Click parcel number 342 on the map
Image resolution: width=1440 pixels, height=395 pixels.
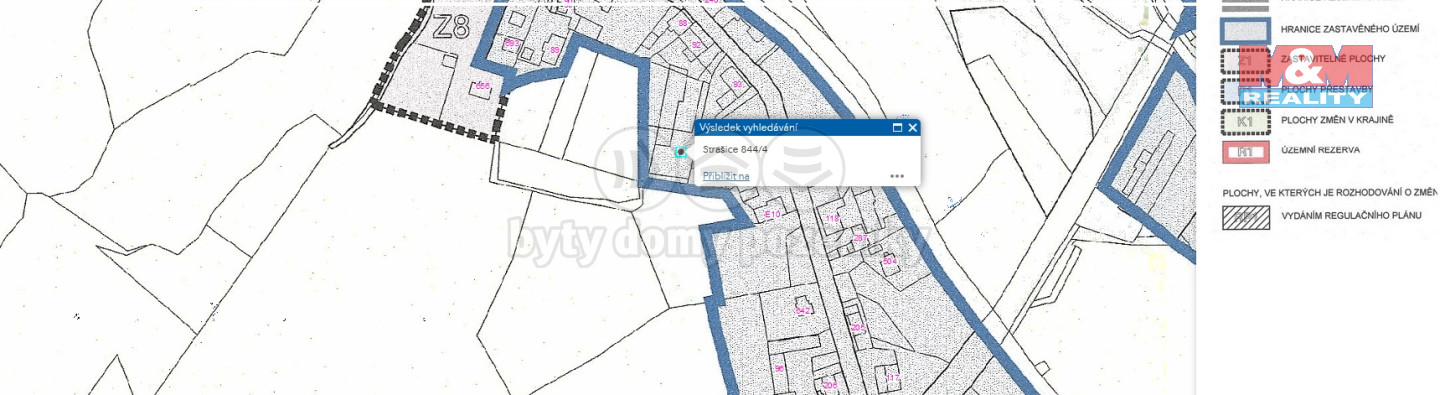click(802, 311)
